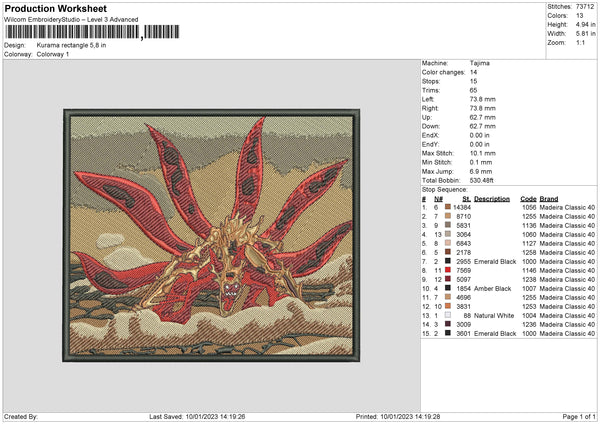Click the Total Bobbin value 530.48ft

(x=481, y=180)
